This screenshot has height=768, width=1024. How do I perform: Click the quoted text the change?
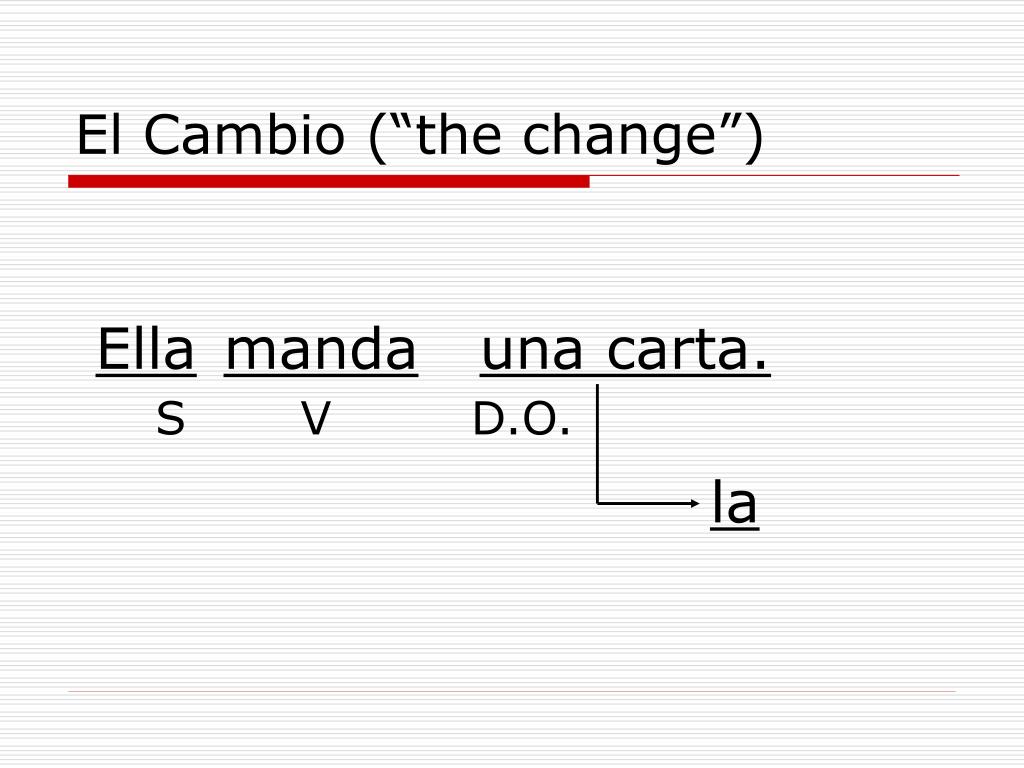coord(568,136)
